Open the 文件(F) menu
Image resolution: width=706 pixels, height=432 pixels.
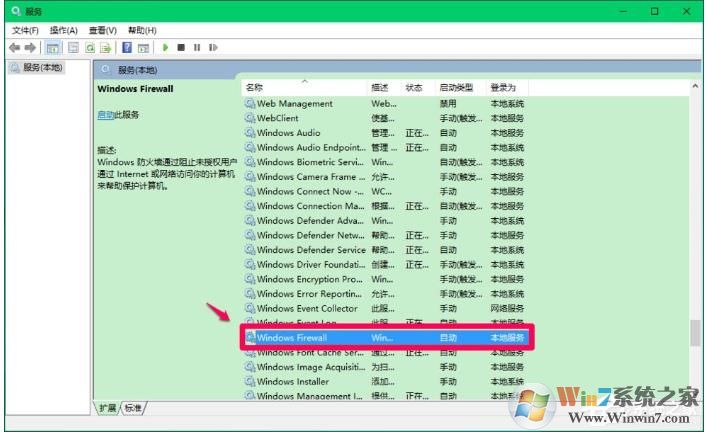pos(25,31)
